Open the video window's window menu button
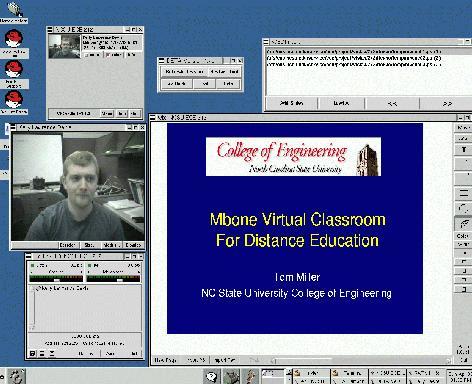Screen dimensions: 472x384 tap(14, 127)
